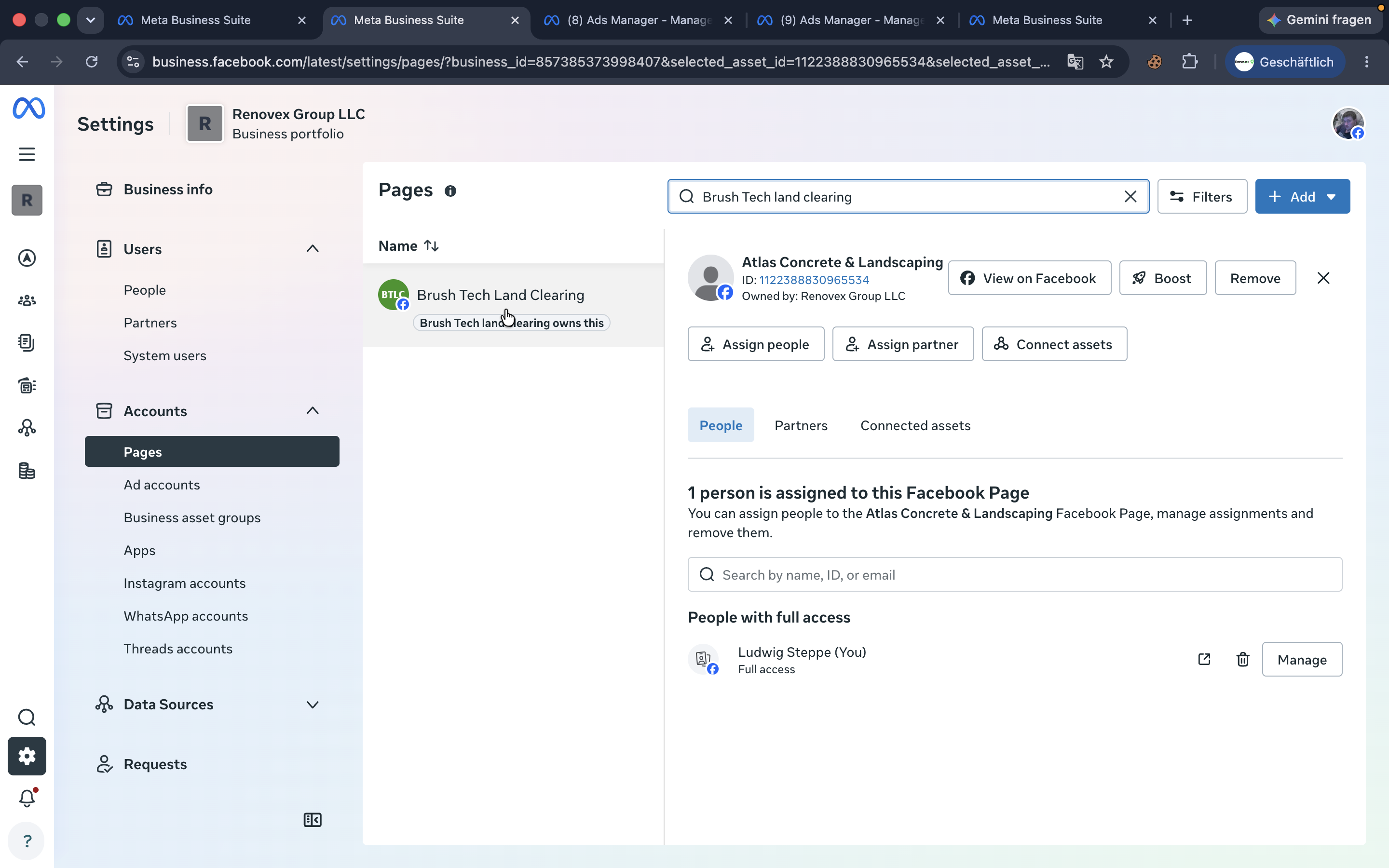Click the Pages info icon

point(450,190)
